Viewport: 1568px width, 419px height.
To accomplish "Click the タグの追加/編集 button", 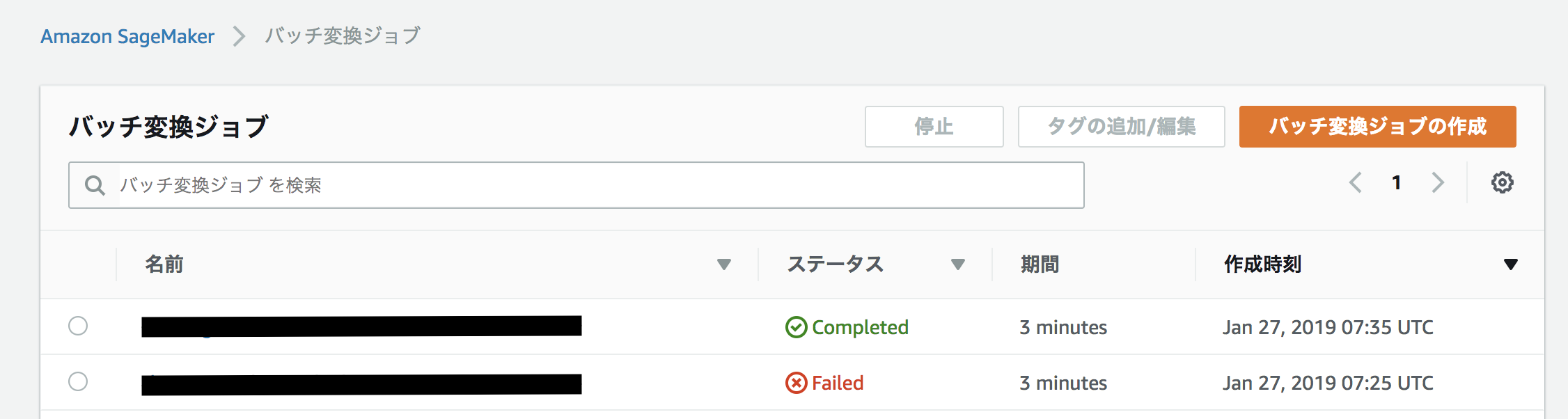I will (x=1121, y=126).
